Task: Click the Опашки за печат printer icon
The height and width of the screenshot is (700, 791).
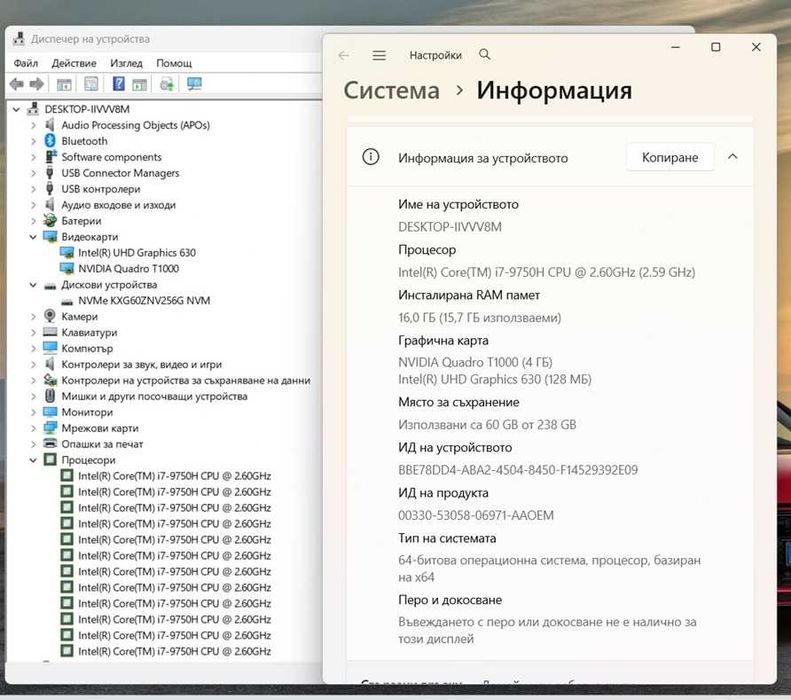Action: click(50, 443)
